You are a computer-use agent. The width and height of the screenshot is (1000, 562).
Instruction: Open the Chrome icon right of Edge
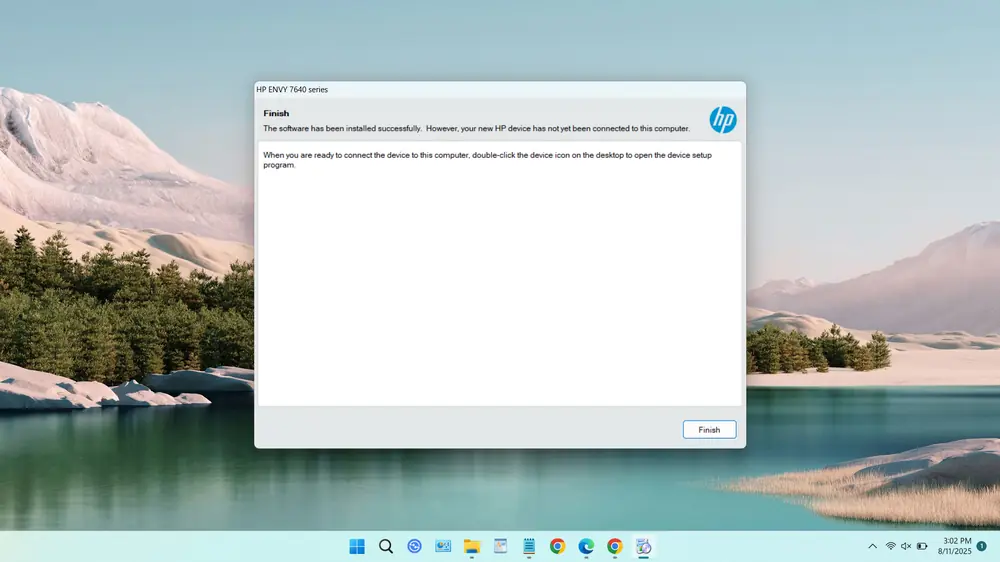point(615,546)
